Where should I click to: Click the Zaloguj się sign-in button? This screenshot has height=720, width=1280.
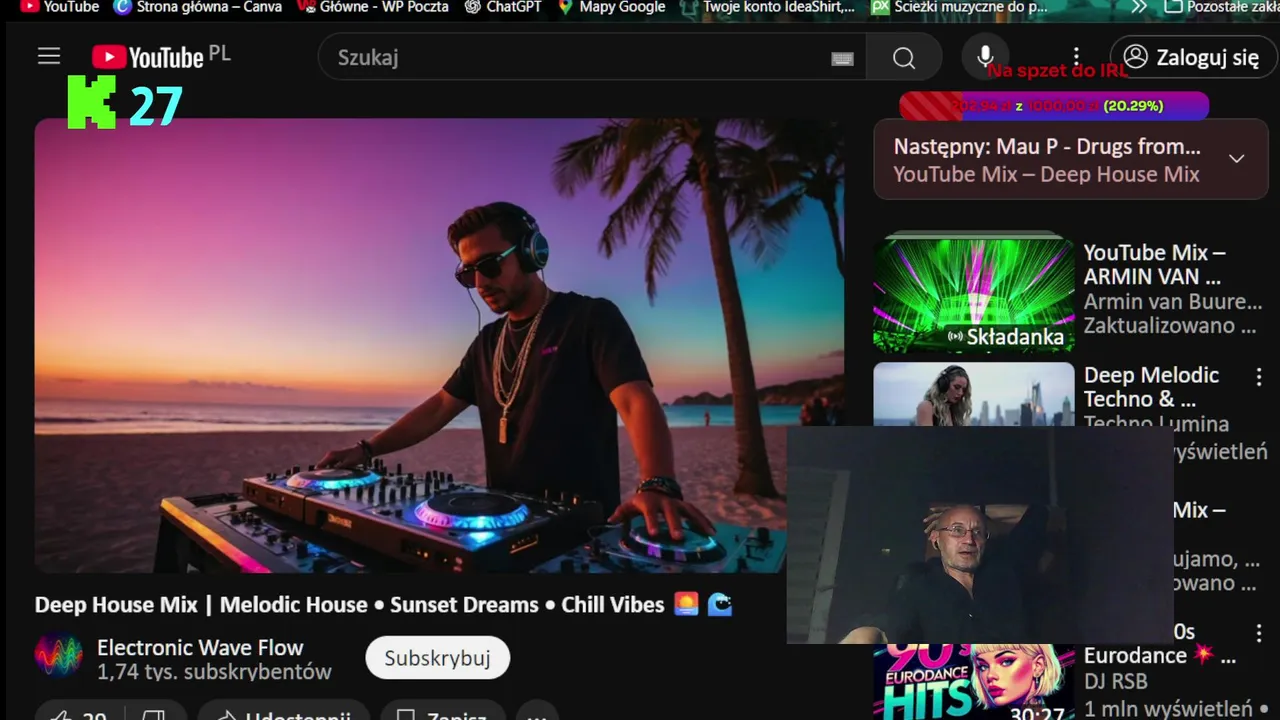click(x=1193, y=57)
